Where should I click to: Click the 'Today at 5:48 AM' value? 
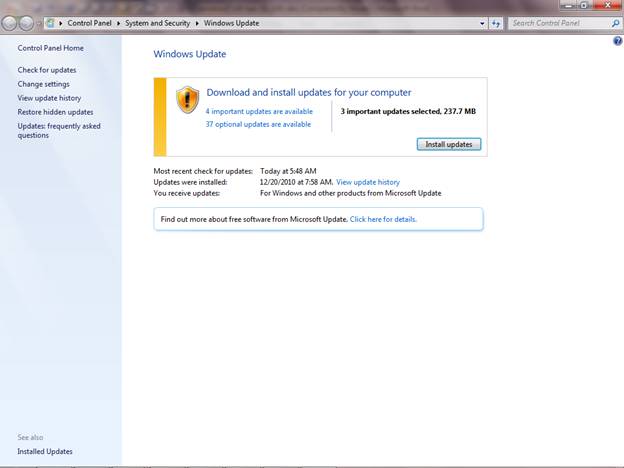click(x=288, y=171)
